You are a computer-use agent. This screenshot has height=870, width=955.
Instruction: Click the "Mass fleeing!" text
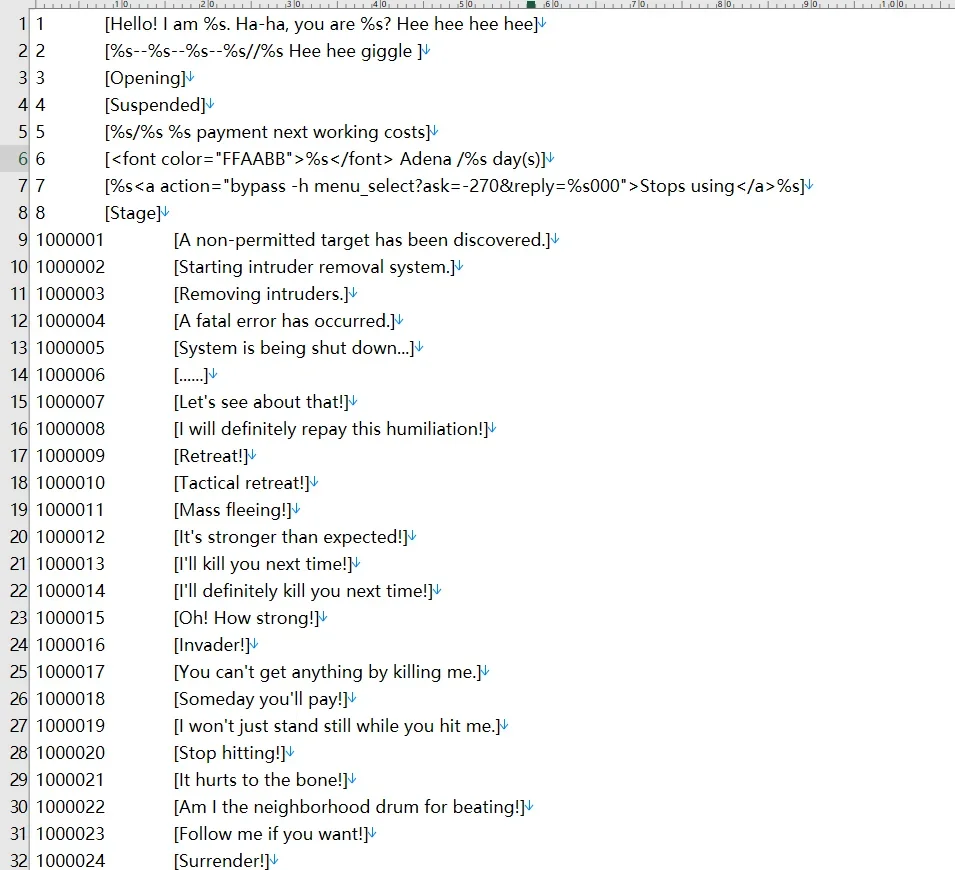(233, 510)
